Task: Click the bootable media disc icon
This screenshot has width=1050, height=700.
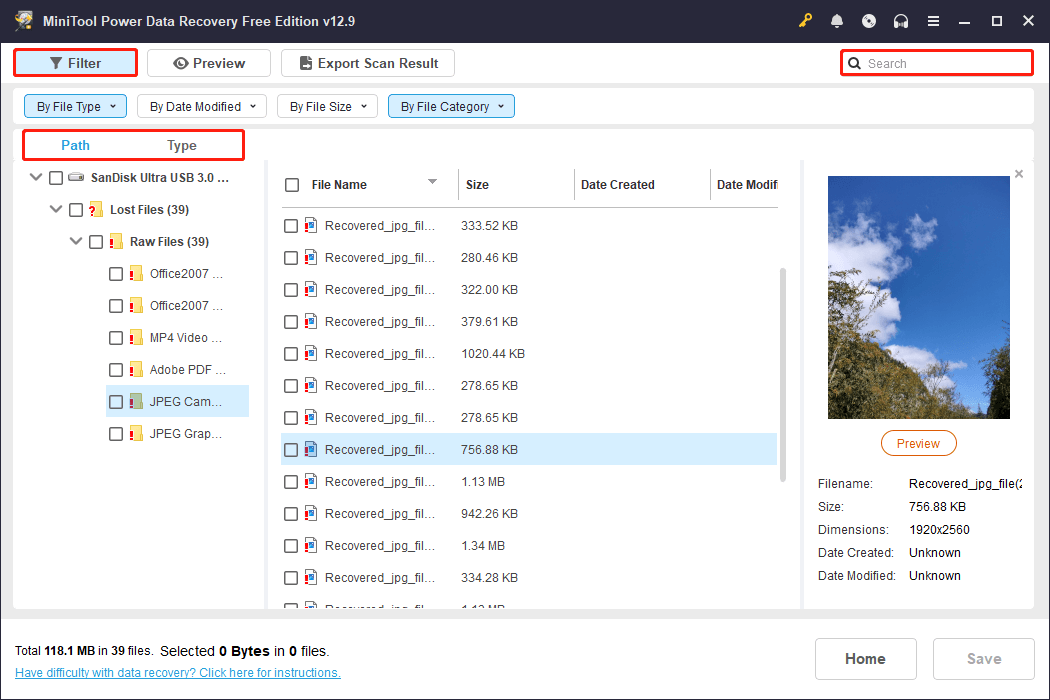Action: pyautogui.click(x=869, y=21)
